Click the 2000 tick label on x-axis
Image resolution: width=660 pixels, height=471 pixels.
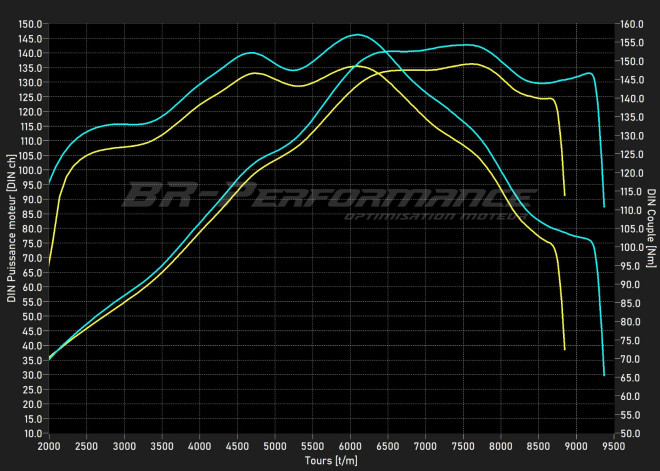click(48, 446)
